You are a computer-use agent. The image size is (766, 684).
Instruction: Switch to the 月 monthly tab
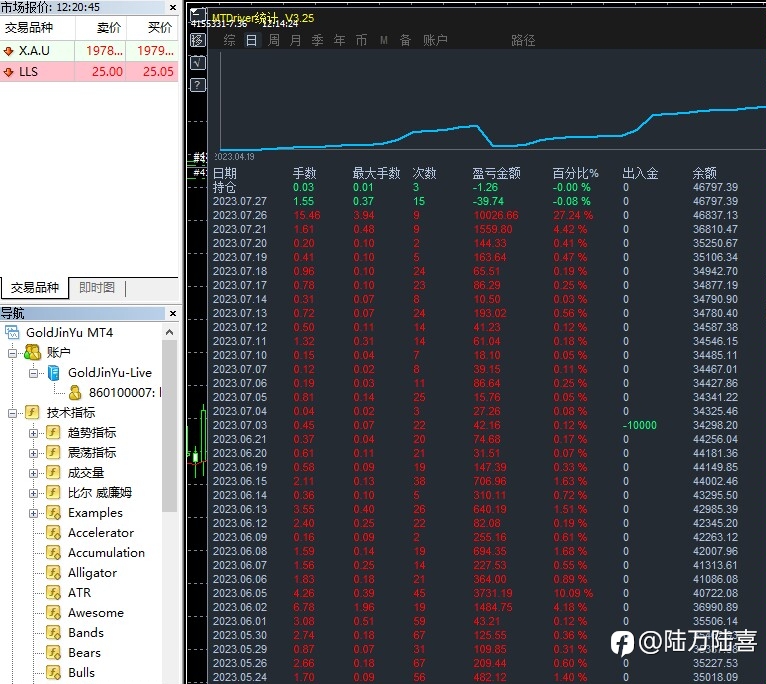(295, 40)
